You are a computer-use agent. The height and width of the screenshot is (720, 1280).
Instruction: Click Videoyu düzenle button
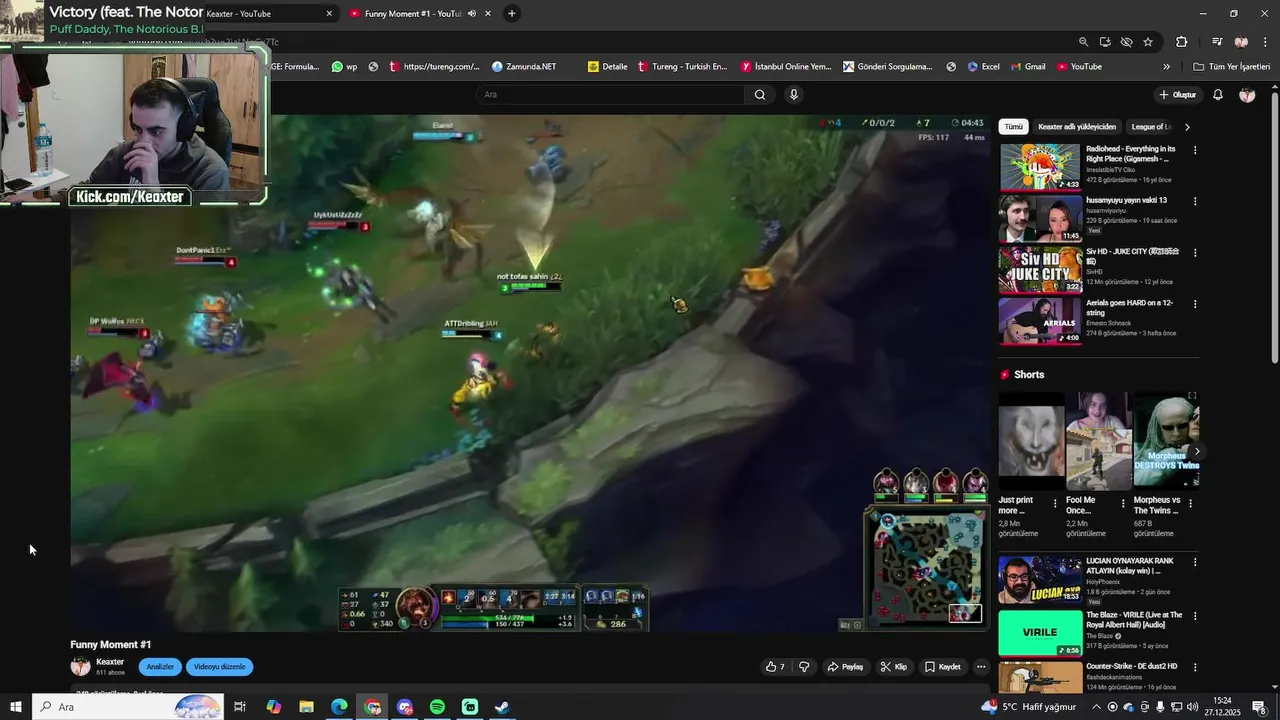tap(219, 667)
